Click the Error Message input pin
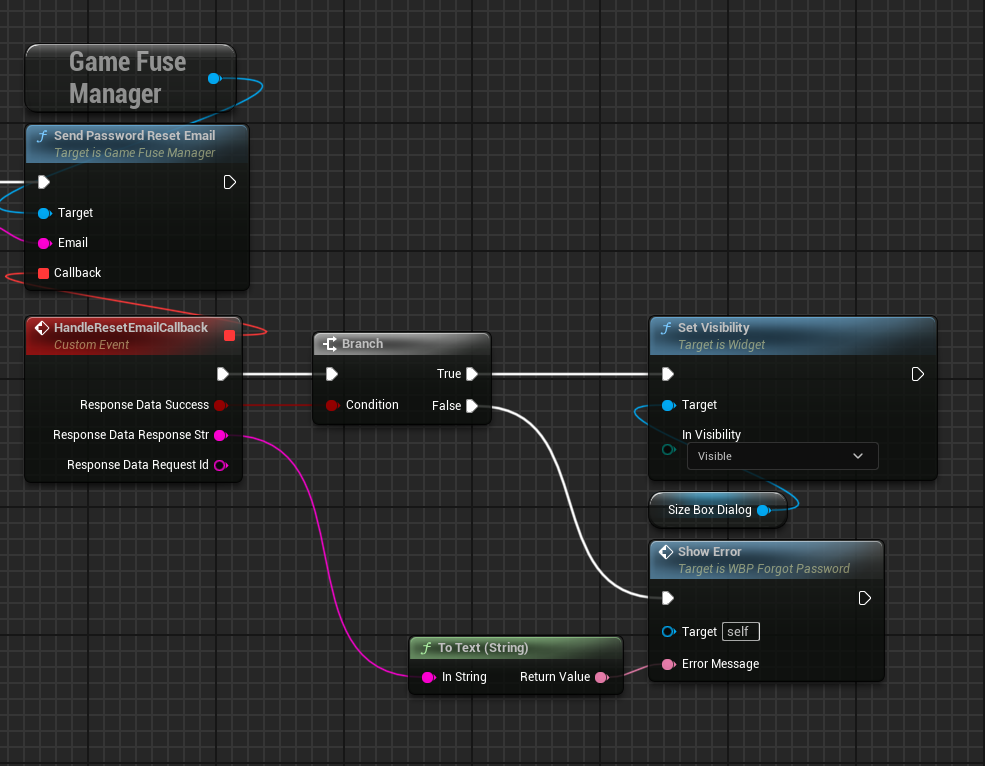The height and width of the screenshot is (766, 985). coord(669,664)
